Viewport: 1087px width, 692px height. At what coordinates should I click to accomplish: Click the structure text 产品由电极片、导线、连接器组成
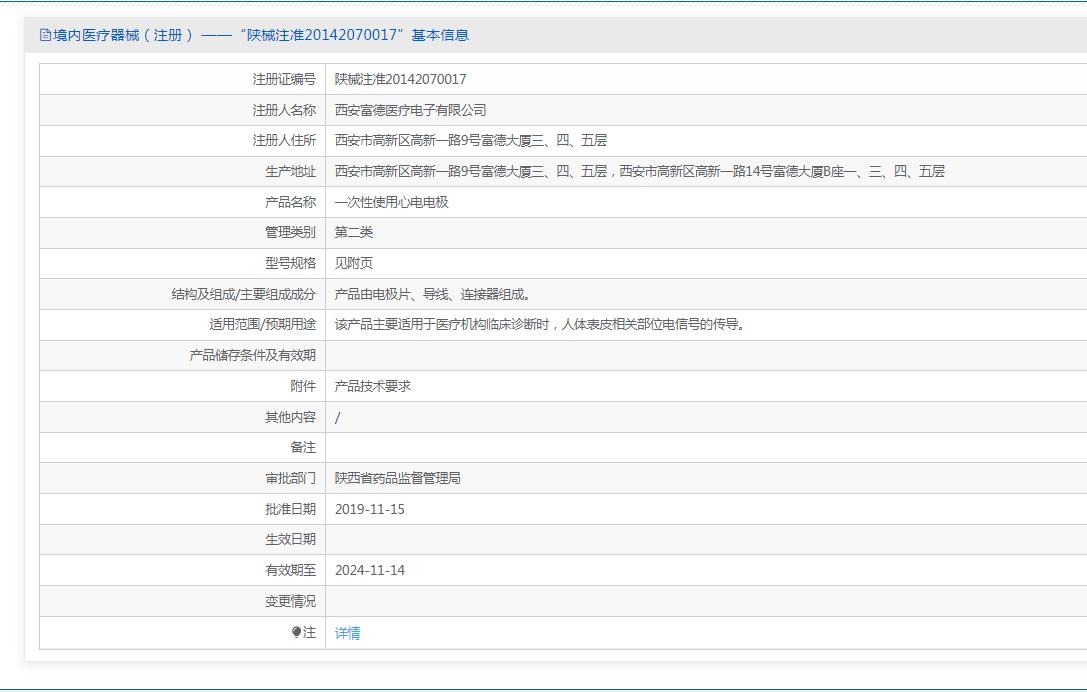point(432,294)
